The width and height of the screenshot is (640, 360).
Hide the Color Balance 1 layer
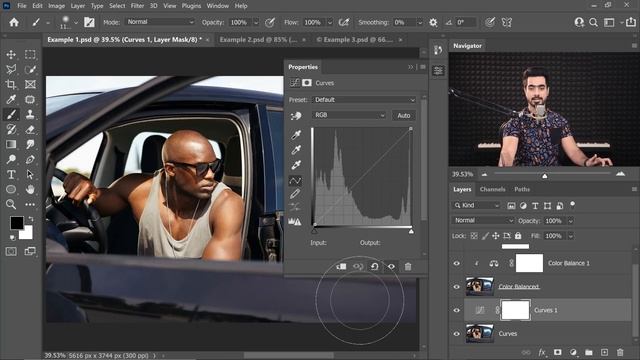click(457, 263)
